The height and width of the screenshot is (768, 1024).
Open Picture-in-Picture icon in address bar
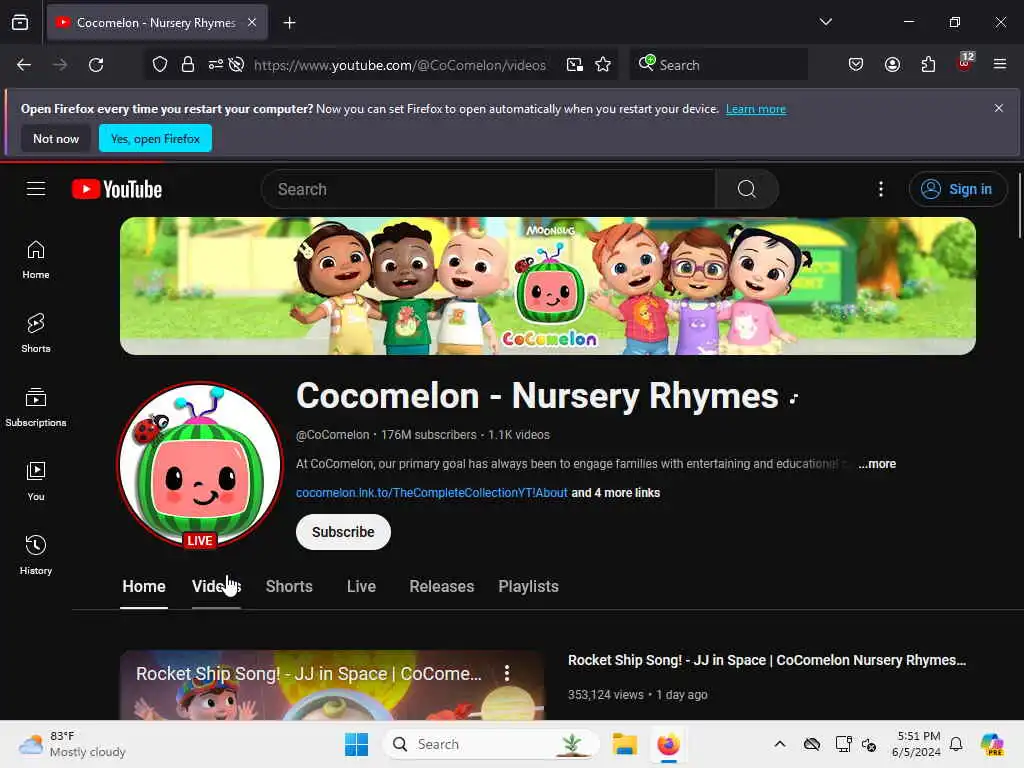pyautogui.click(x=575, y=65)
